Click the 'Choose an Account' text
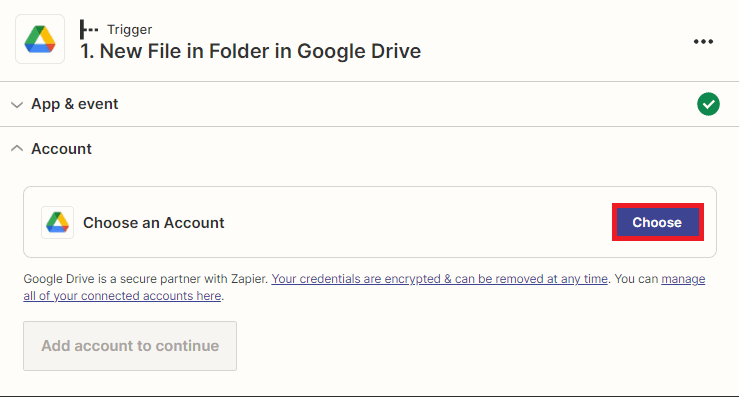 tap(154, 223)
